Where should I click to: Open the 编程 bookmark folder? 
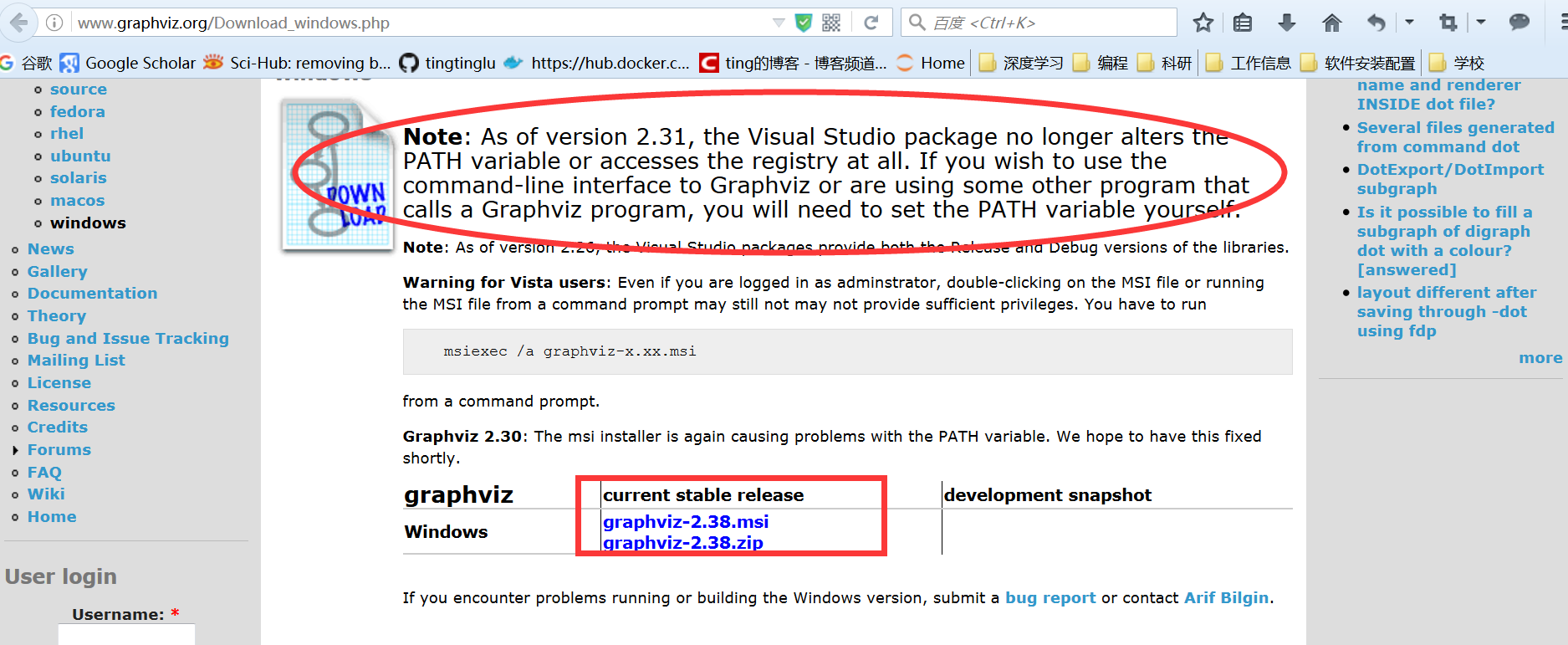(x=1101, y=63)
